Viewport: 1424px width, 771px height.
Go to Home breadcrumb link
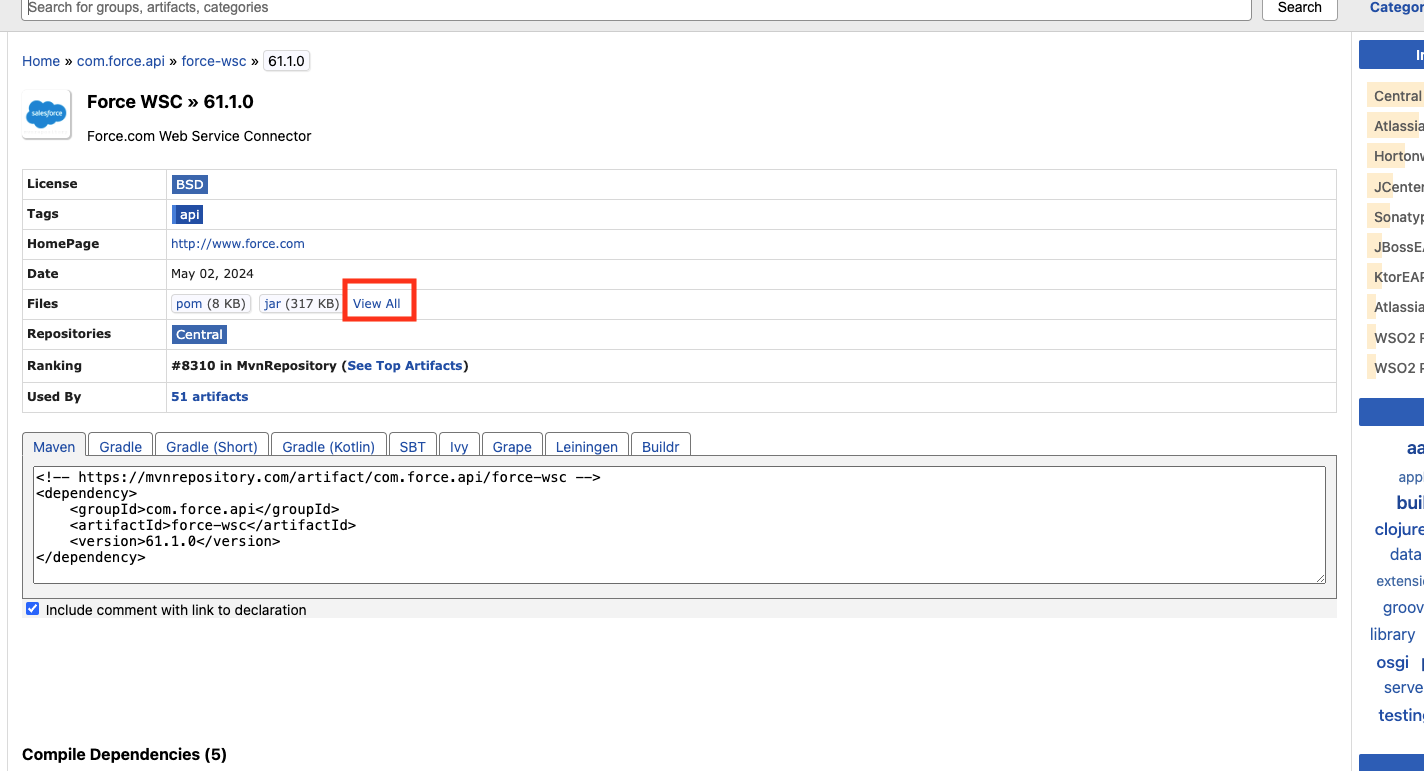pyautogui.click(x=41, y=61)
